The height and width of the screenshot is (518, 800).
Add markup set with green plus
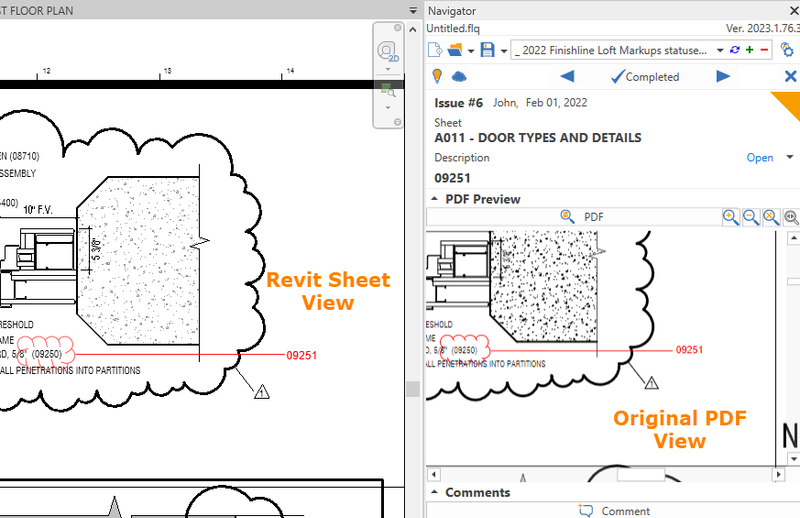coord(750,50)
